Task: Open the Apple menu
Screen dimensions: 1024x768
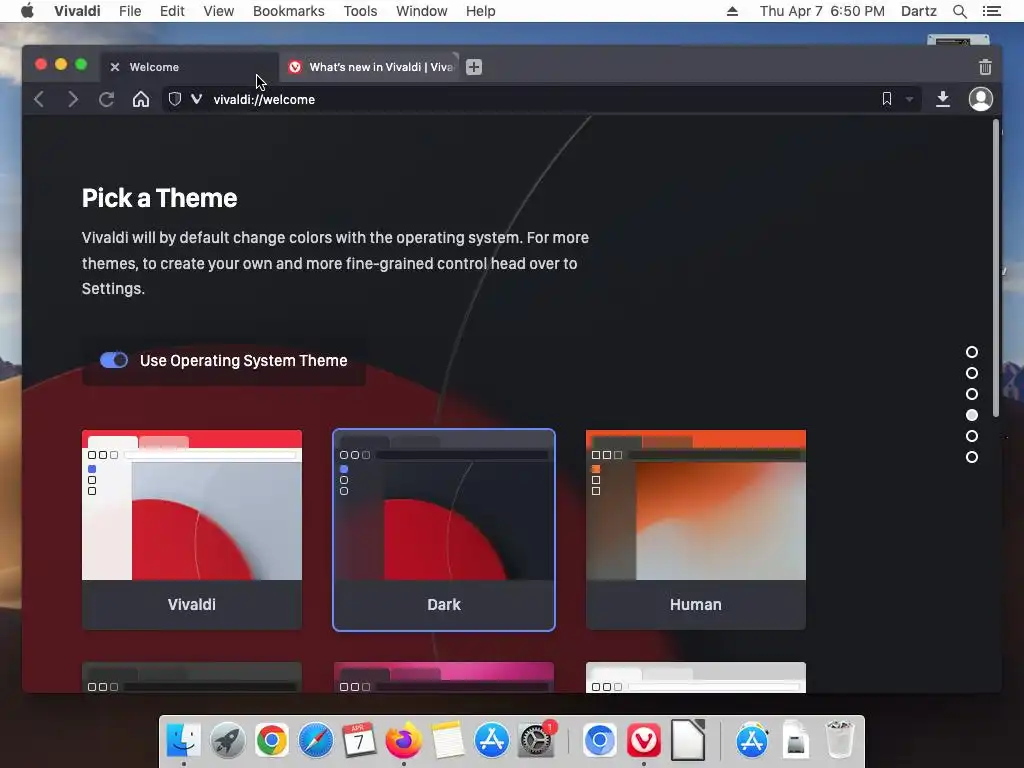Action: pos(27,11)
